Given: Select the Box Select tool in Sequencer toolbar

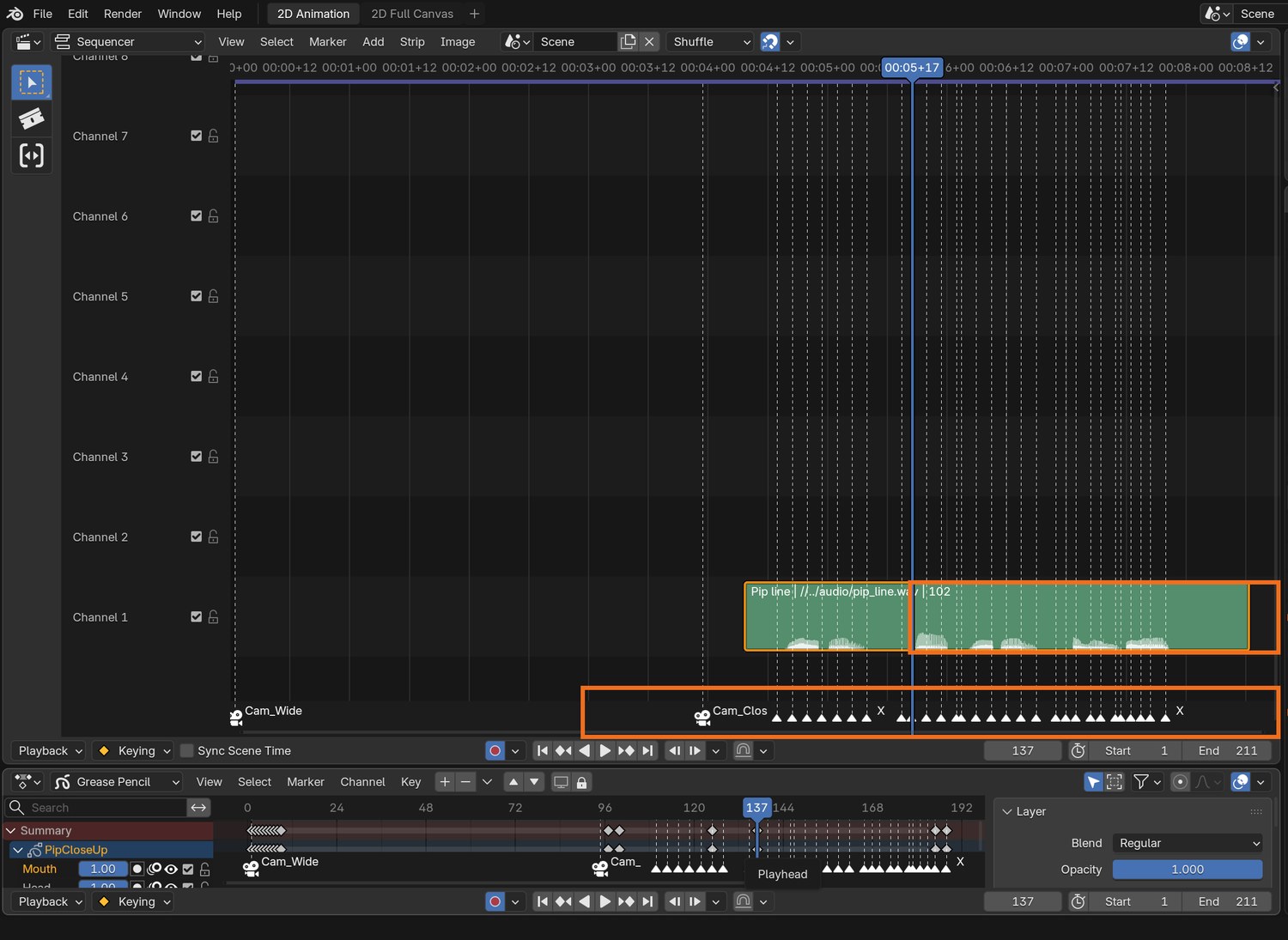Looking at the screenshot, I should [x=32, y=82].
